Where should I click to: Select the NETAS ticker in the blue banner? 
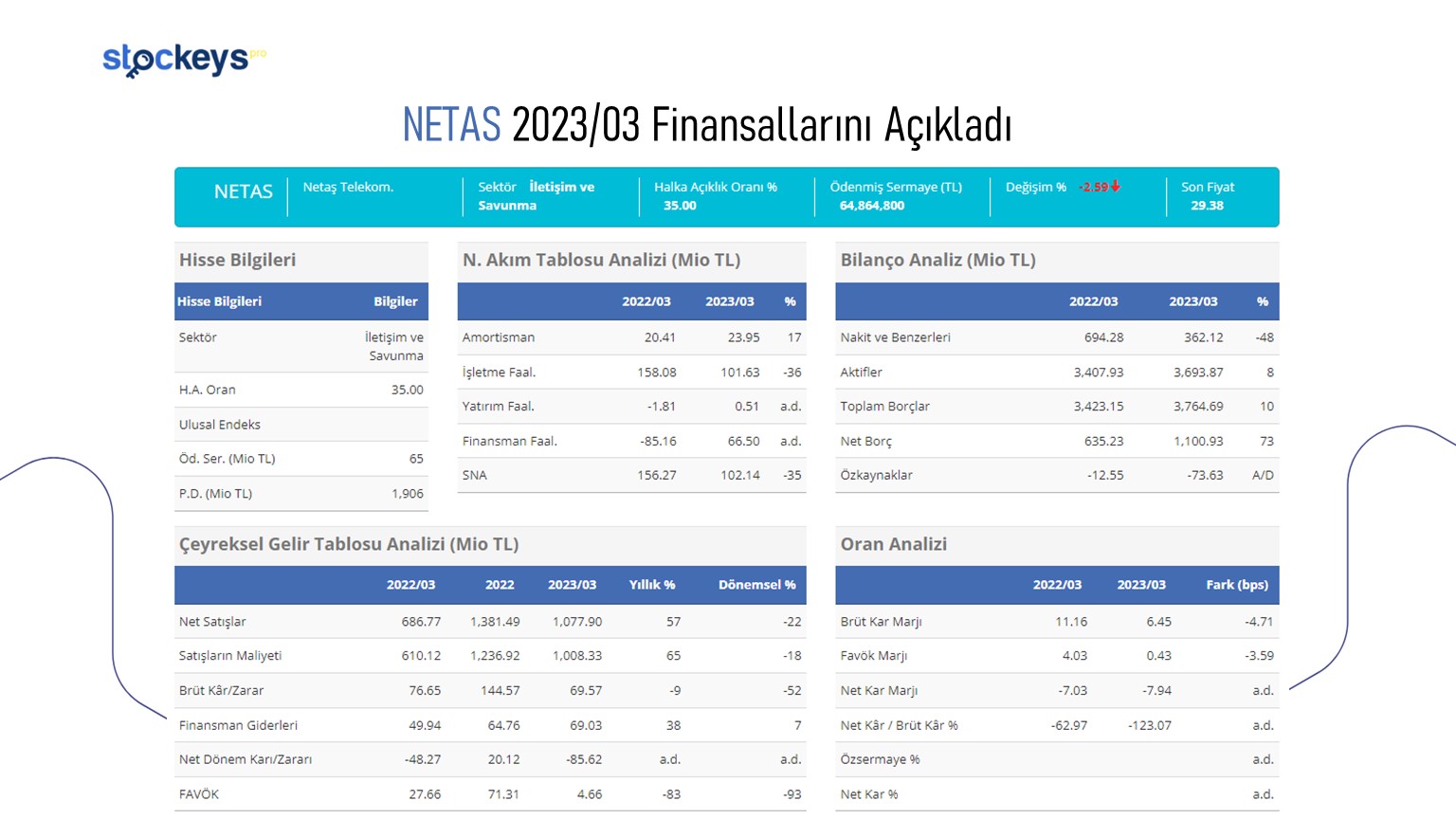(x=243, y=191)
